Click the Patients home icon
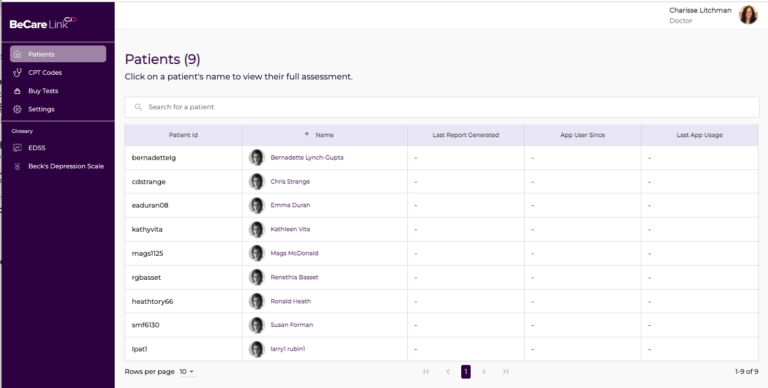 (x=18, y=54)
